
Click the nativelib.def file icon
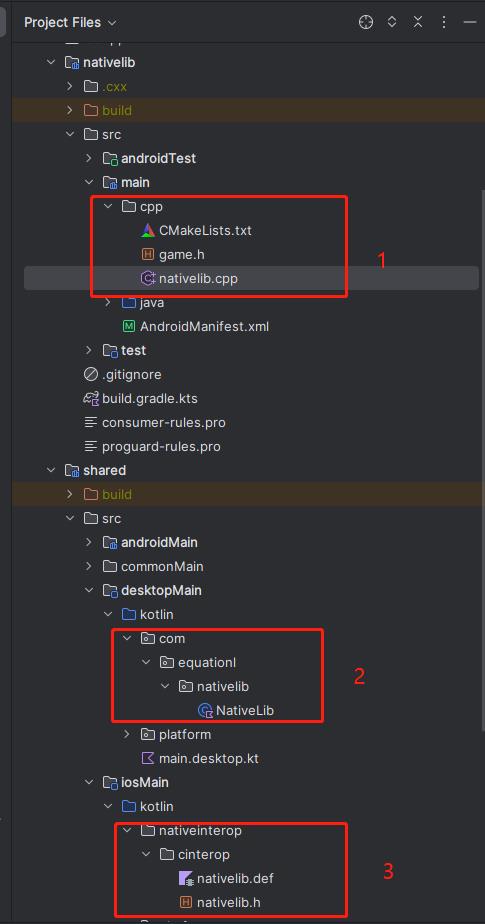click(x=186, y=879)
